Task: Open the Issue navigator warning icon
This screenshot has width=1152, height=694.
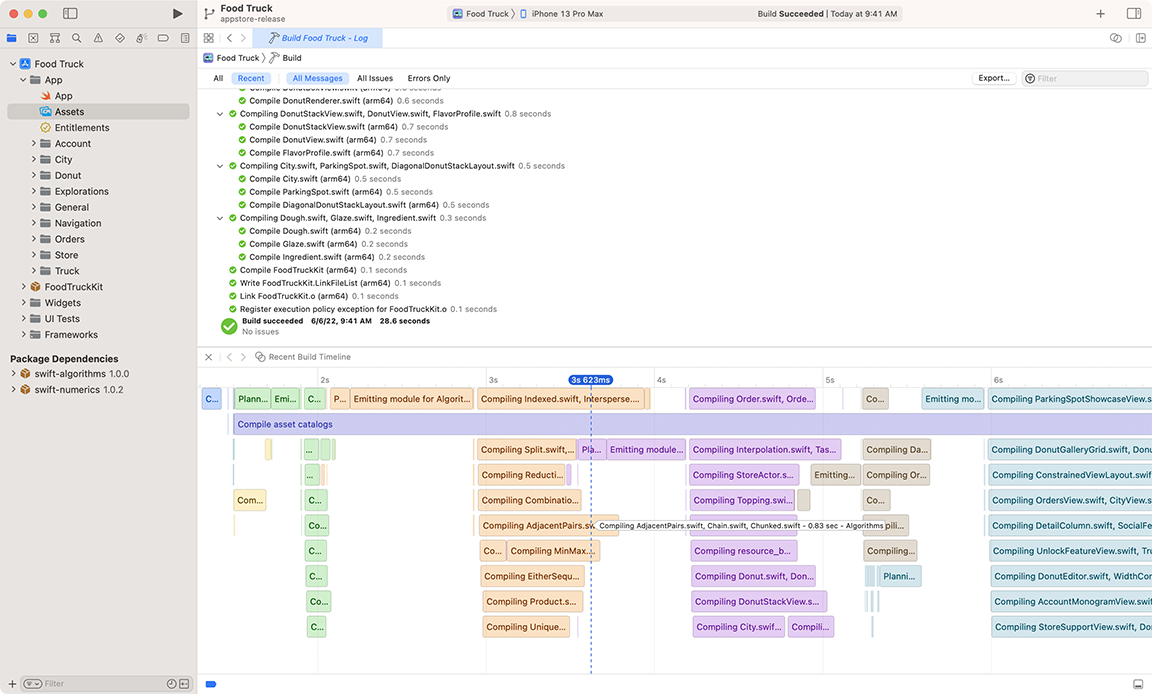Action: 98,38
